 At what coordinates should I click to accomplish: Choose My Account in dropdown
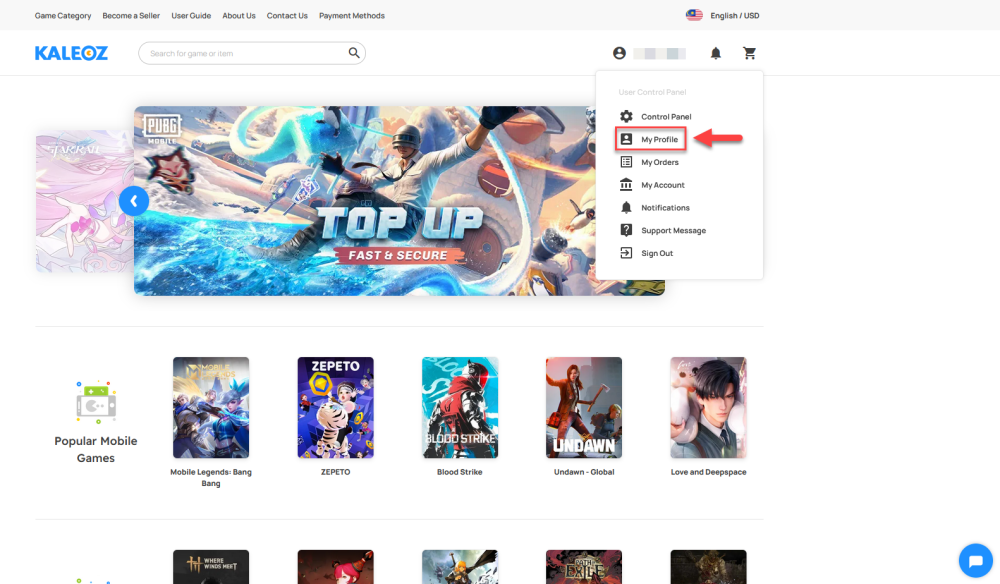662,185
